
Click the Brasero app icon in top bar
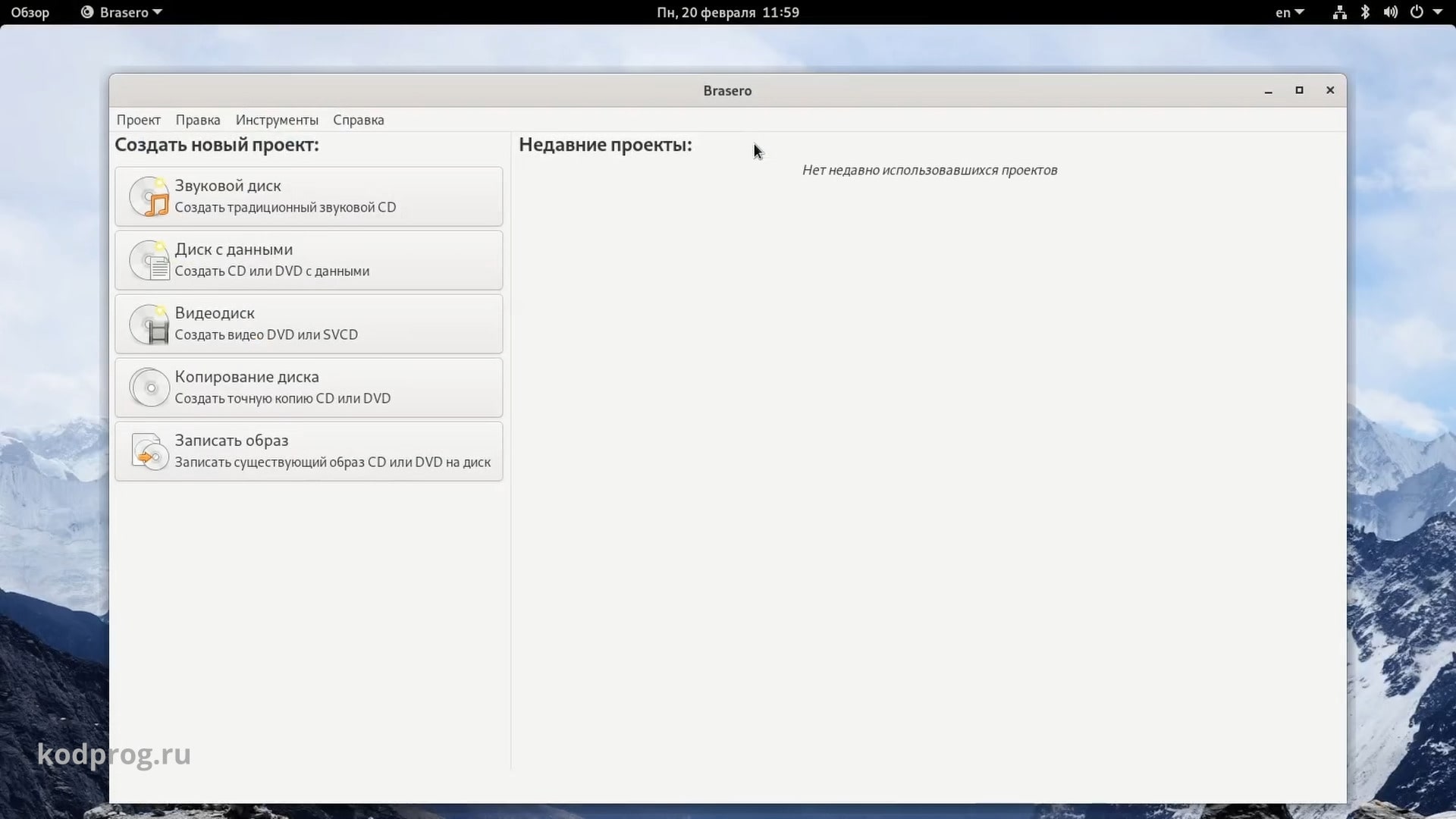point(87,12)
